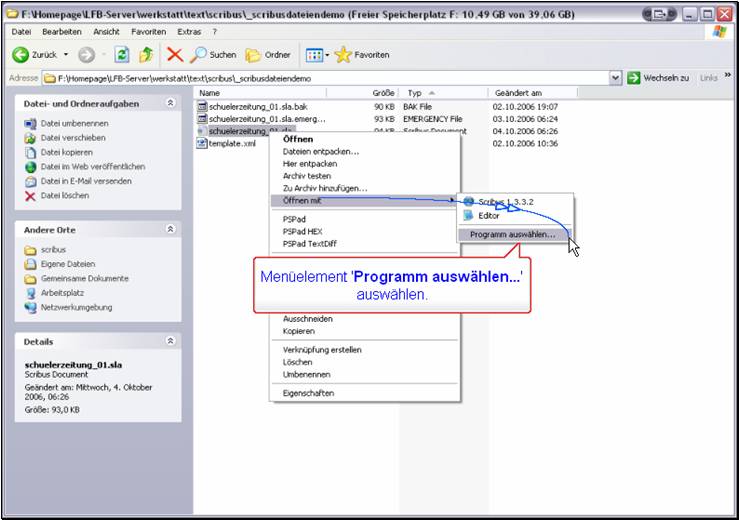This screenshot has height=520, width=739.
Task: Select Scribus 1.3.3.2 in submenu
Action: (515, 202)
